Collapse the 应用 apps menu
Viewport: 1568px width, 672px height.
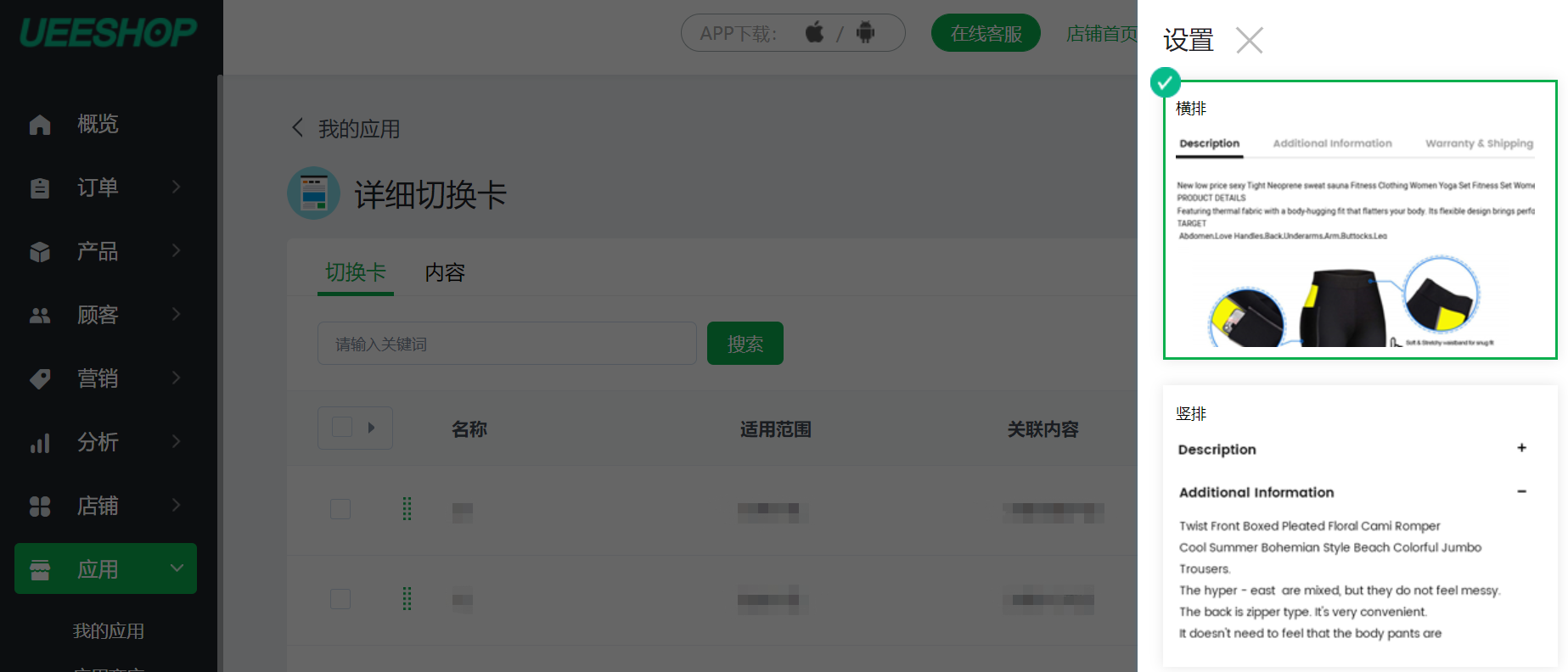(x=177, y=568)
